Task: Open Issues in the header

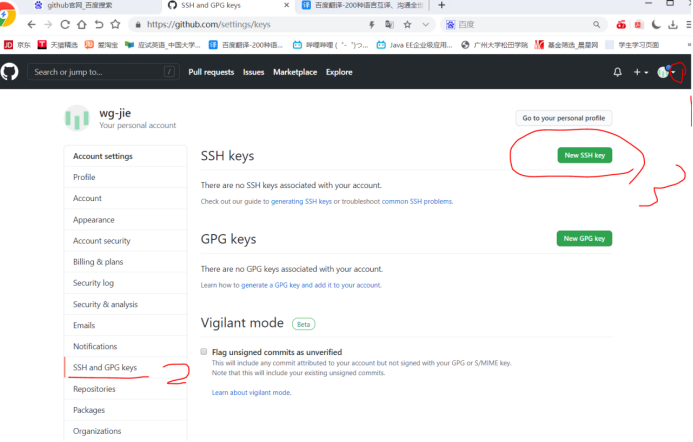Action: [253, 72]
